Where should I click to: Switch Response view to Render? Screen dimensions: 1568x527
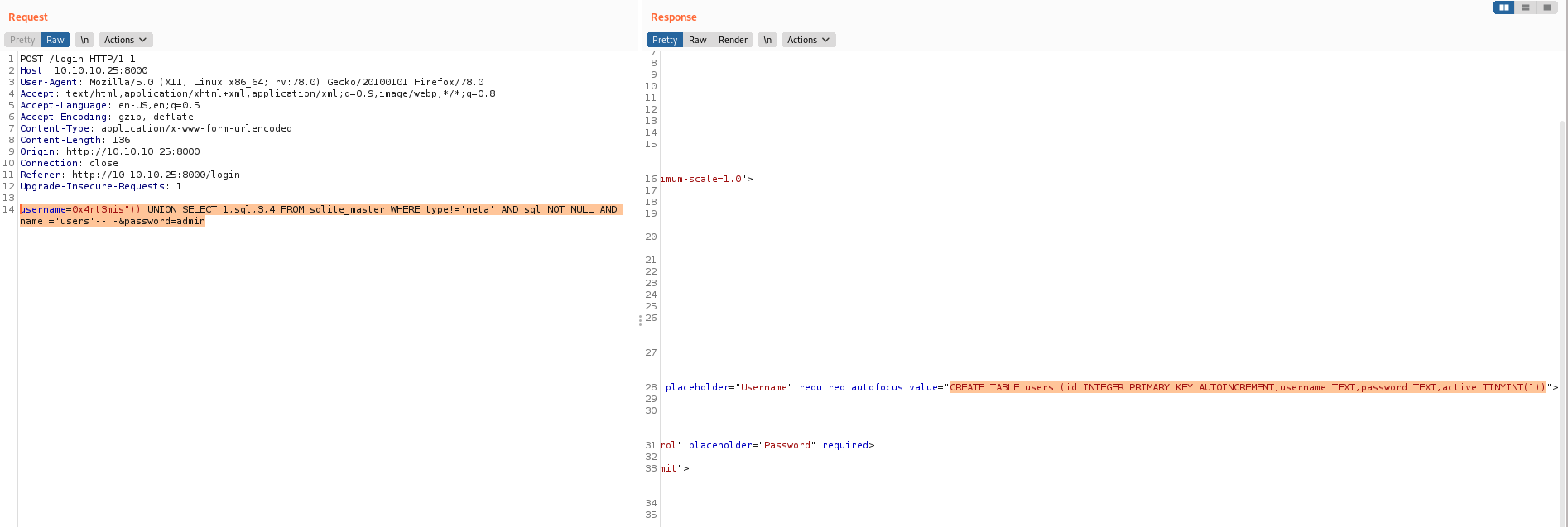point(733,40)
